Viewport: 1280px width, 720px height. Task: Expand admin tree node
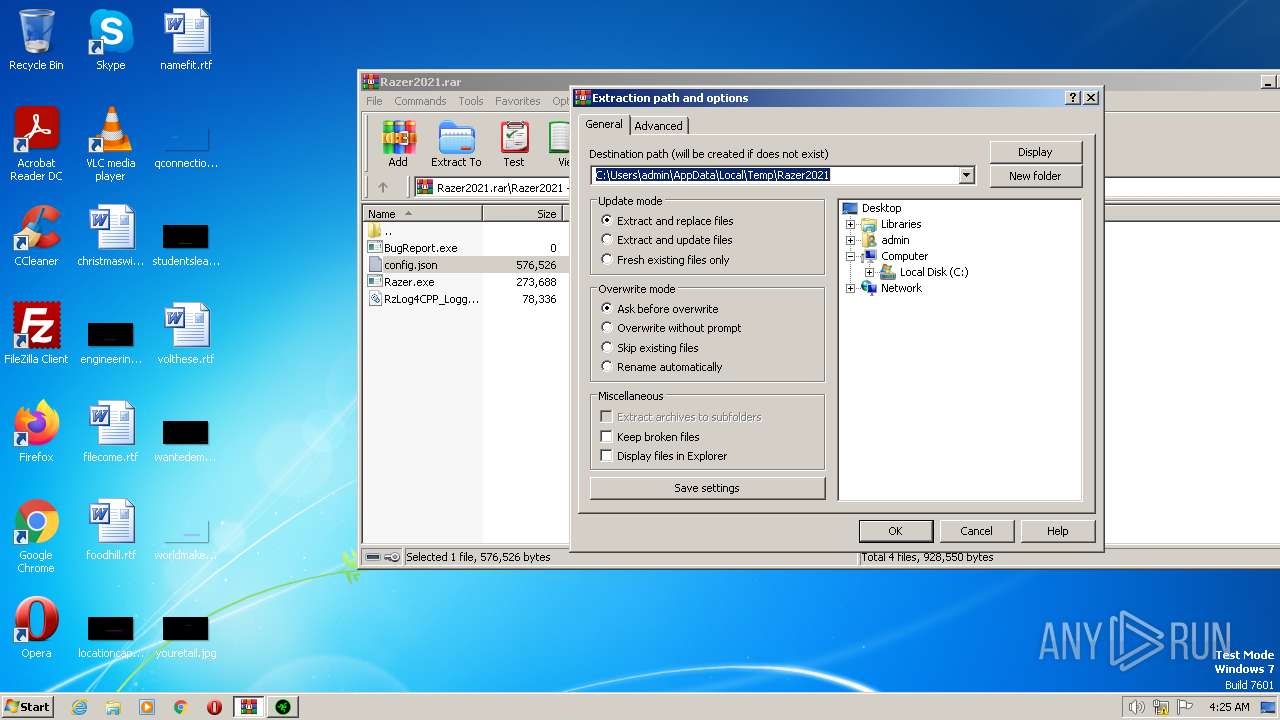[851, 240]
